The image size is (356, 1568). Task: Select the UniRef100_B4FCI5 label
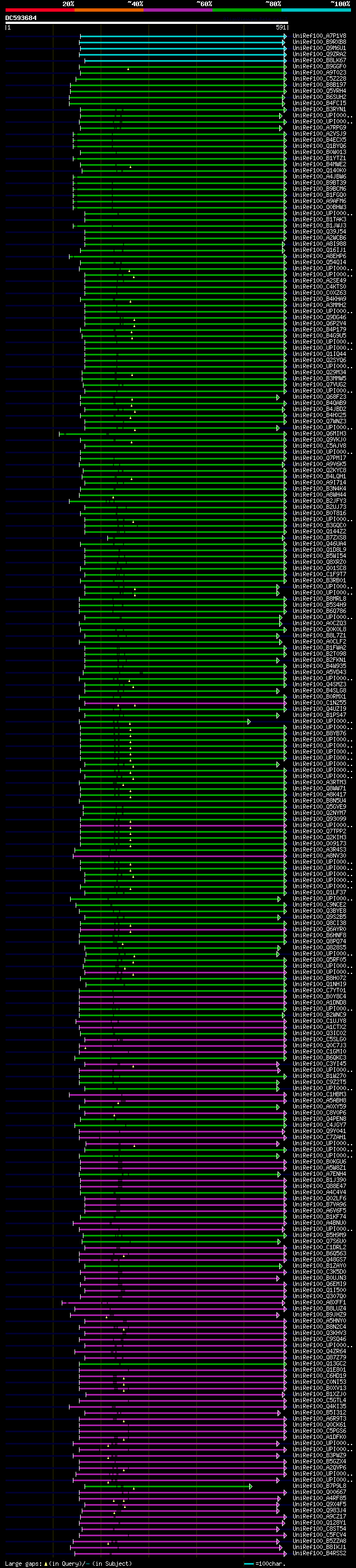coord(319,103)
